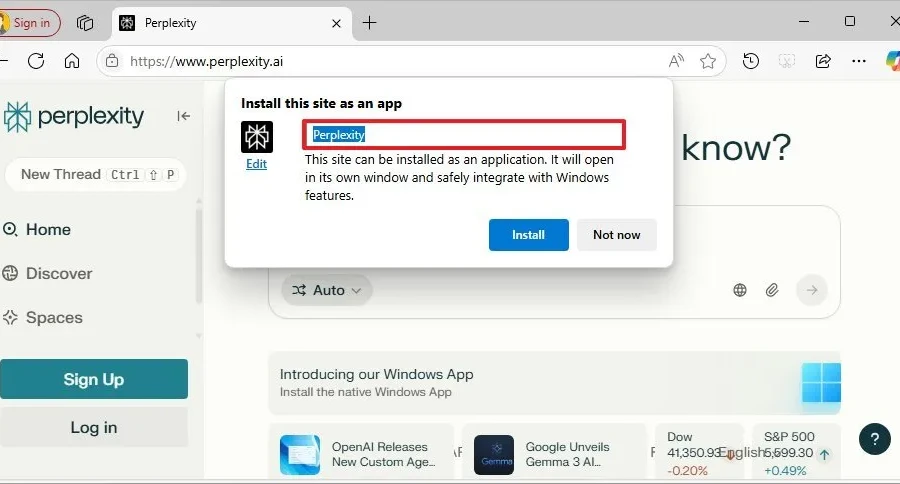Click the site info lock icon
The height and width of the screenshot is (484, 900).
pos(112,61)
